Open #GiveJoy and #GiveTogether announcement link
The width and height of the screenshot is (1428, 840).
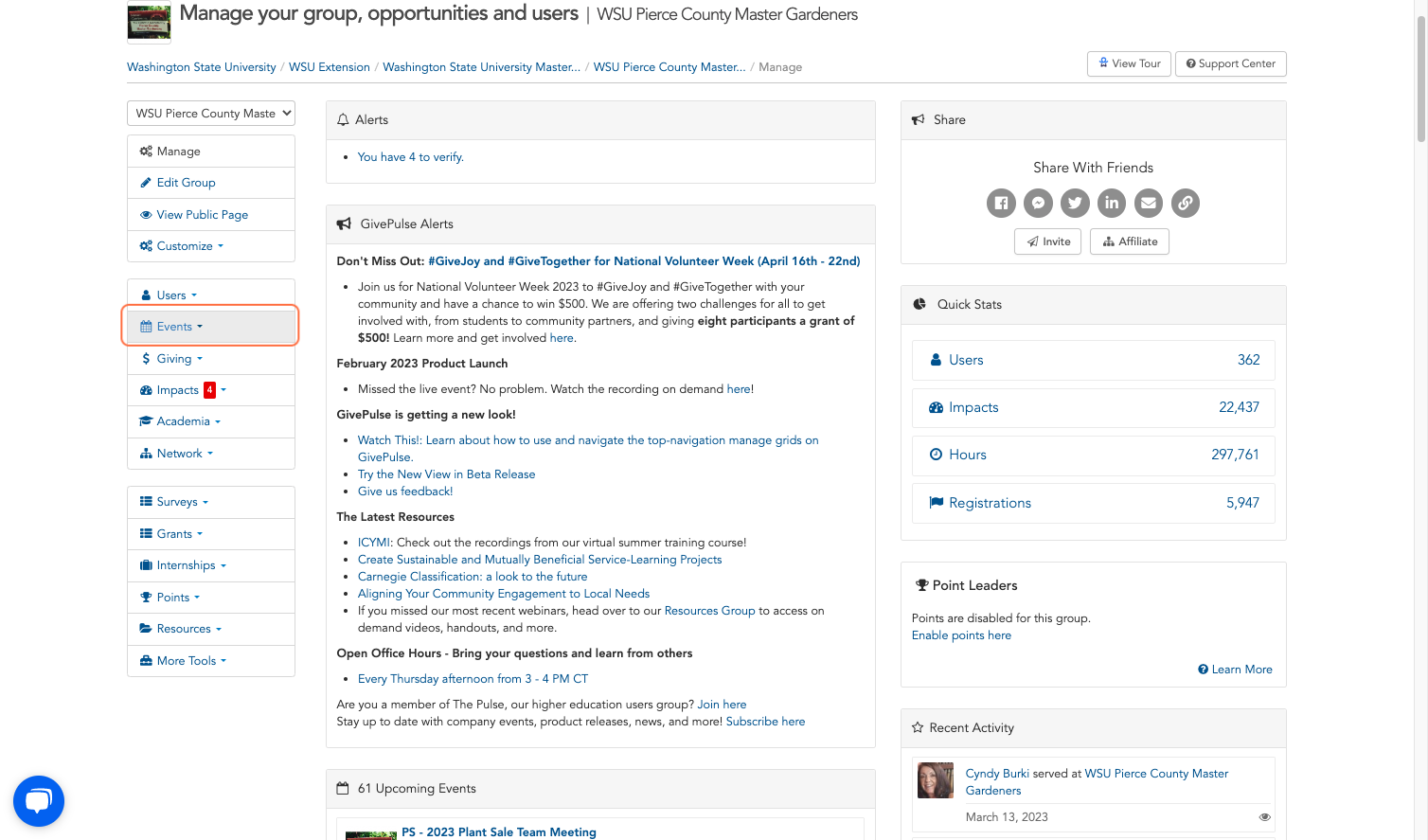pyautogui.click(x=644, y=261)
